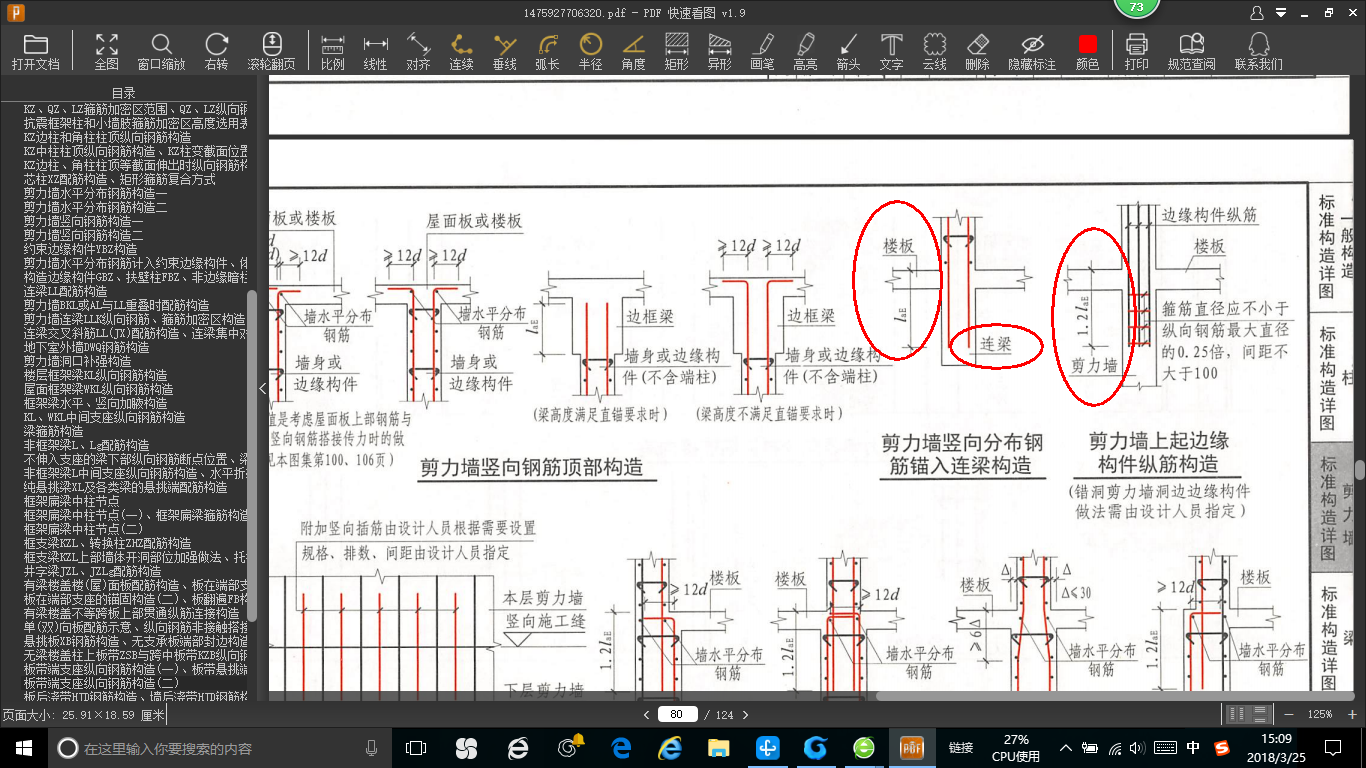1366x768 pixels.
Task: Select the 比例 scale tool
Action: (333, 51)
